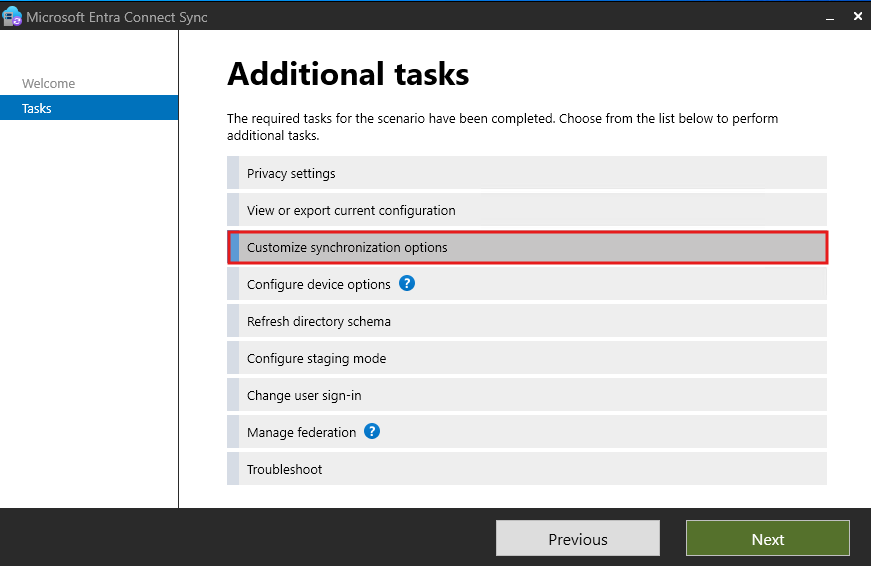Screen dimensions: 871x566
Task: Click the green Next button
Action: [768, 538]
